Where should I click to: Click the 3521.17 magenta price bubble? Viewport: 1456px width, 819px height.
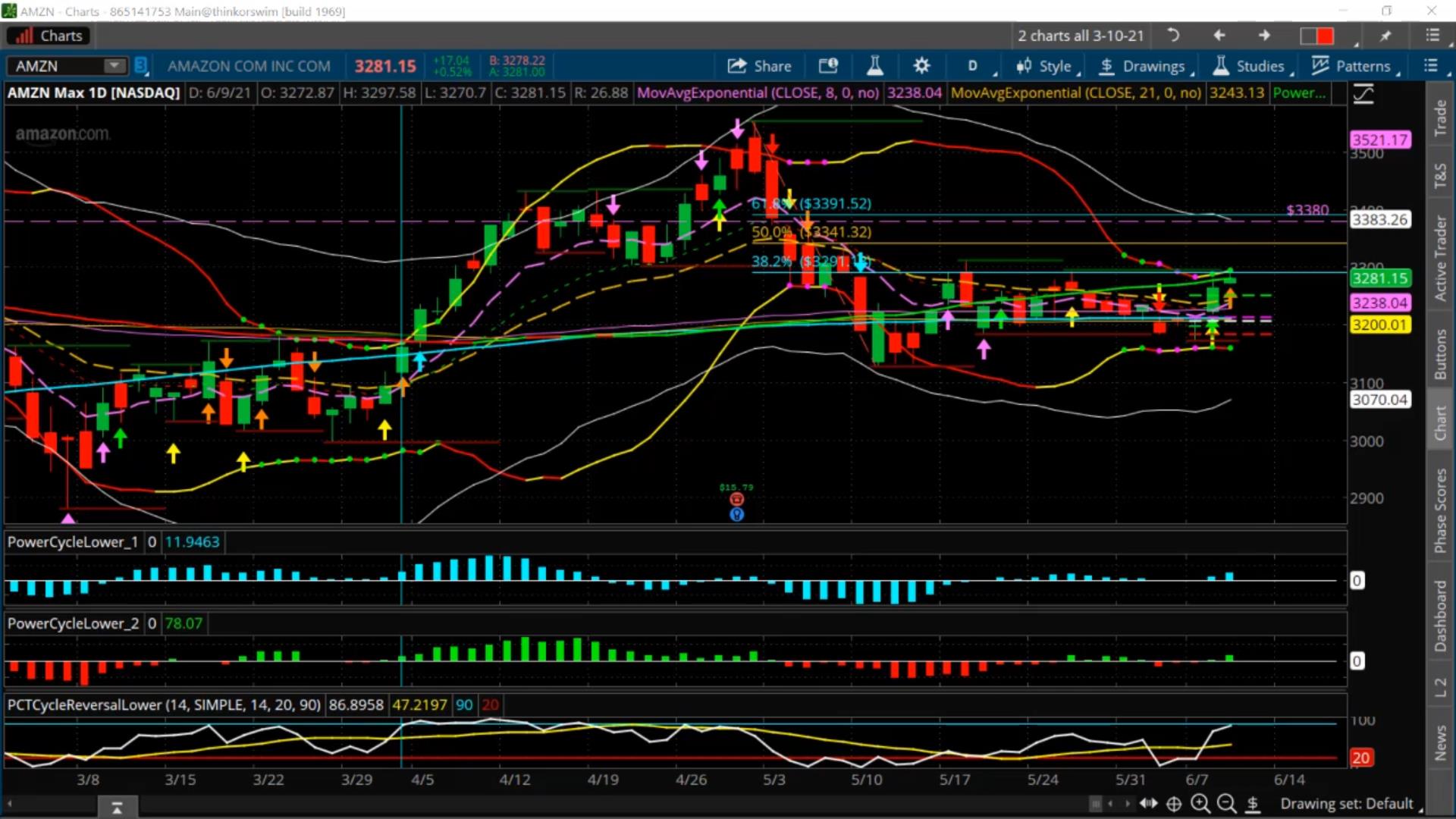[1380, 140]
